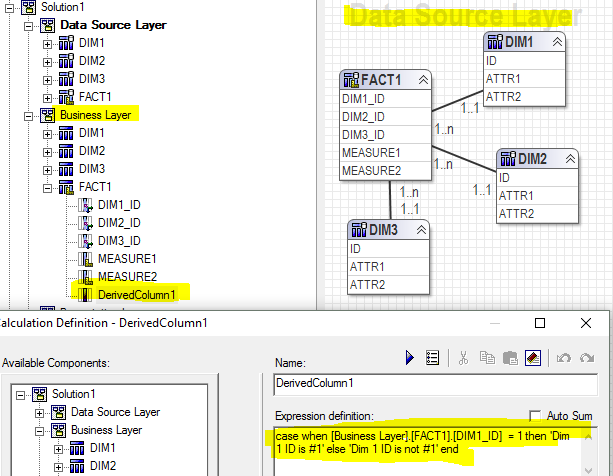
Task: Collapse the DIM2 diagram table chevron
Action: 570,159
